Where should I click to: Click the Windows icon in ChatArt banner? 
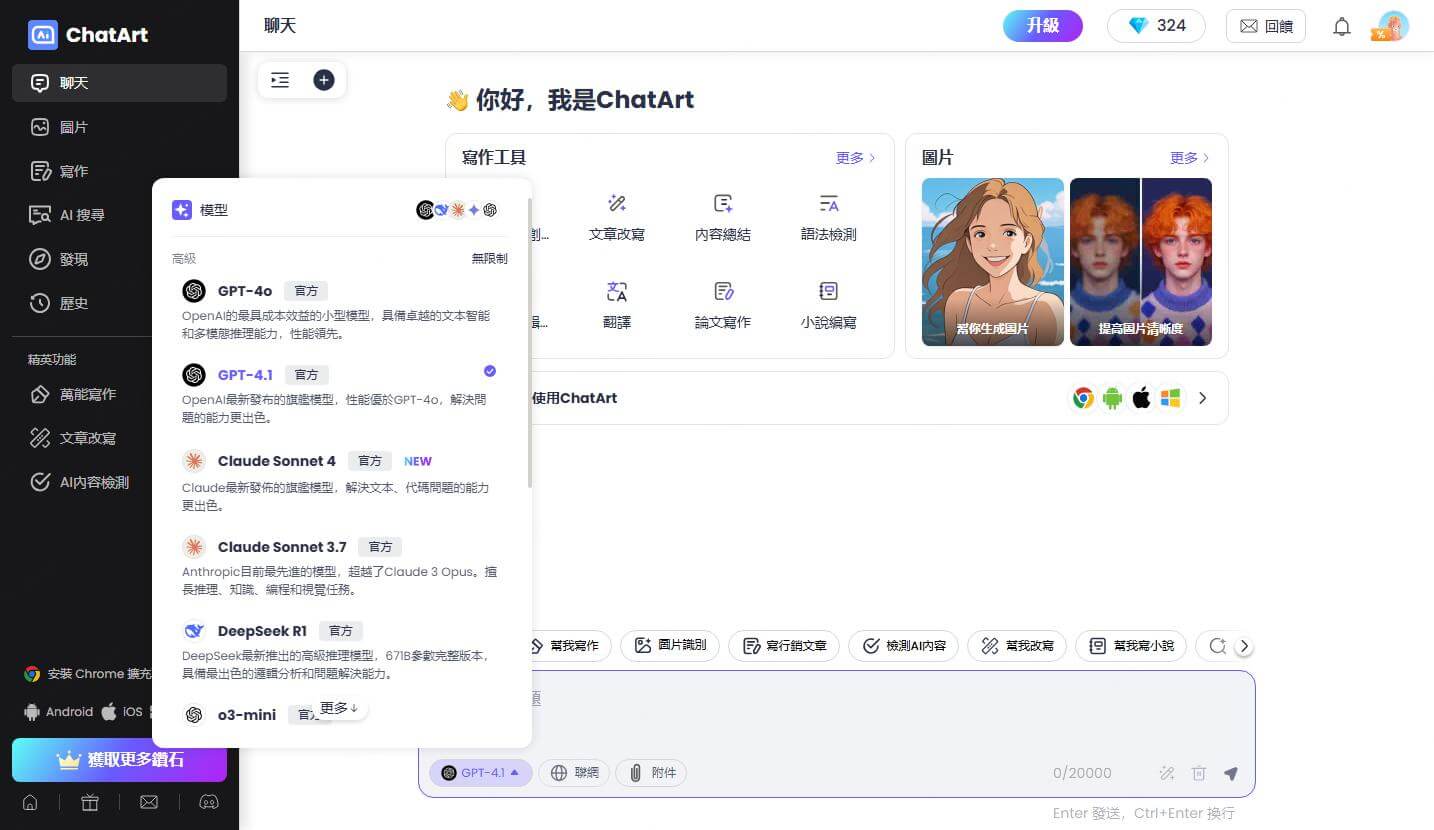coord(1170,398)
